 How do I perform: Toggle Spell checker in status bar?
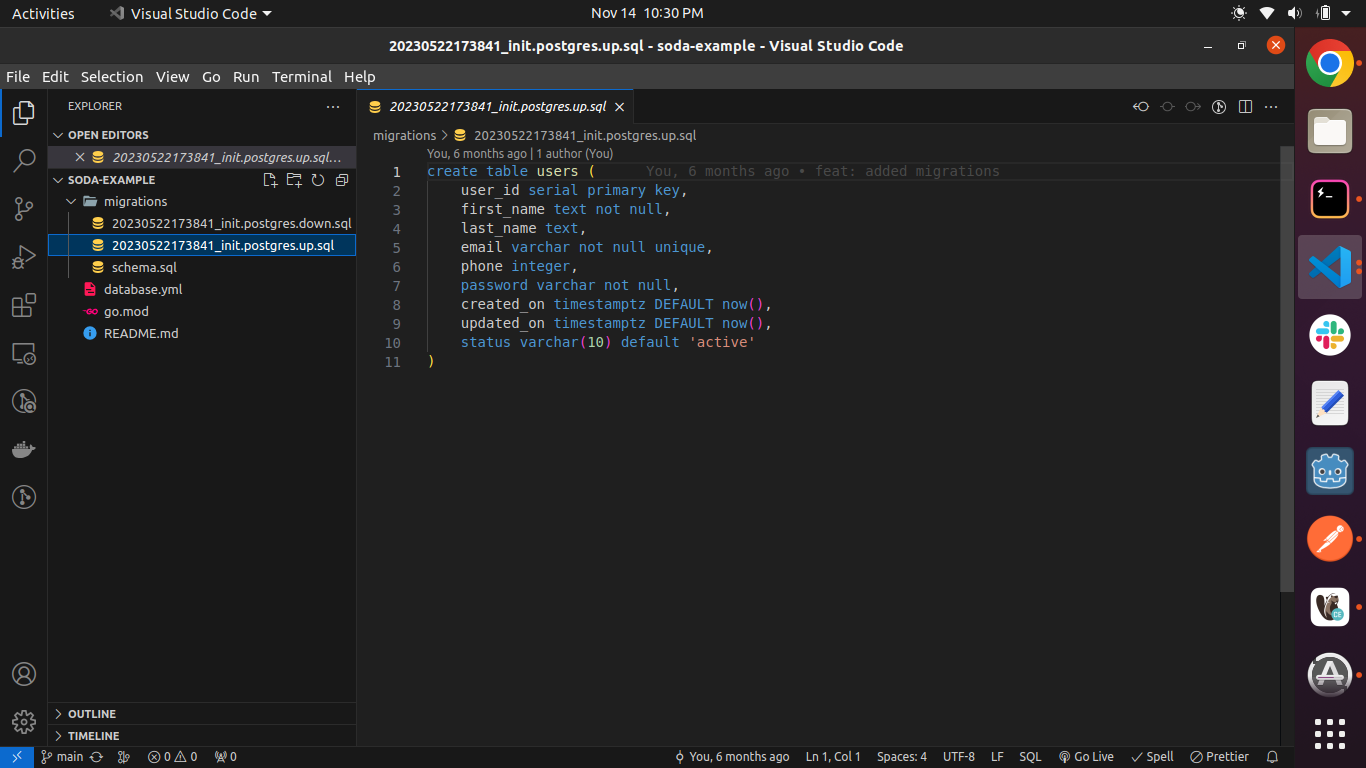pos(1152,757)
